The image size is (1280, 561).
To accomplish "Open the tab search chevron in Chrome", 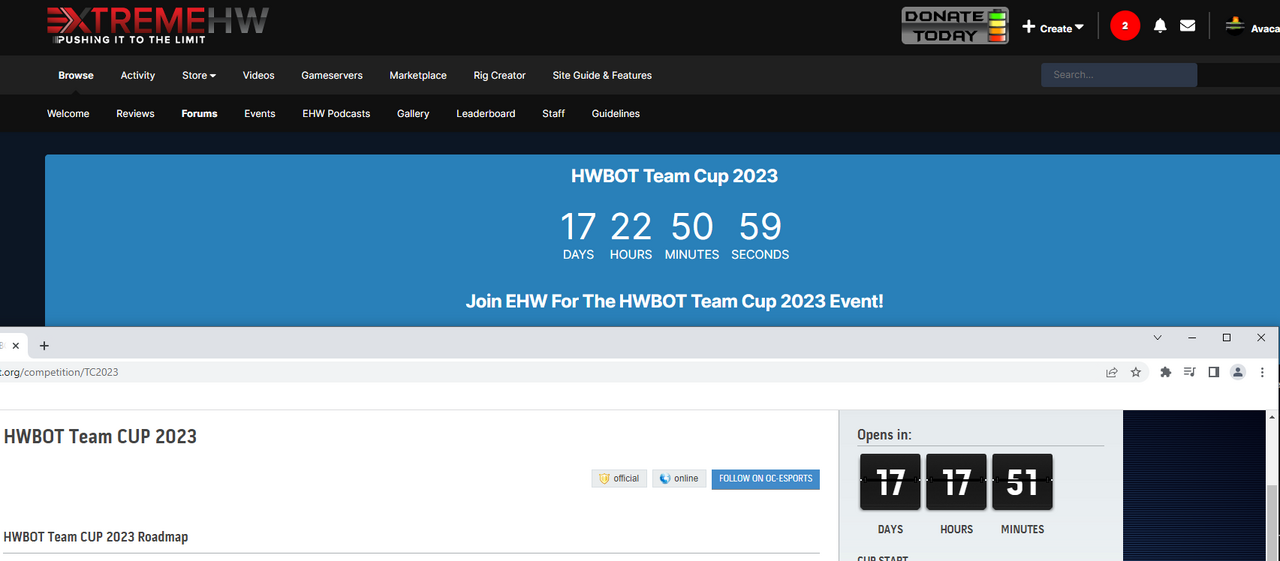I will 1158,338.
